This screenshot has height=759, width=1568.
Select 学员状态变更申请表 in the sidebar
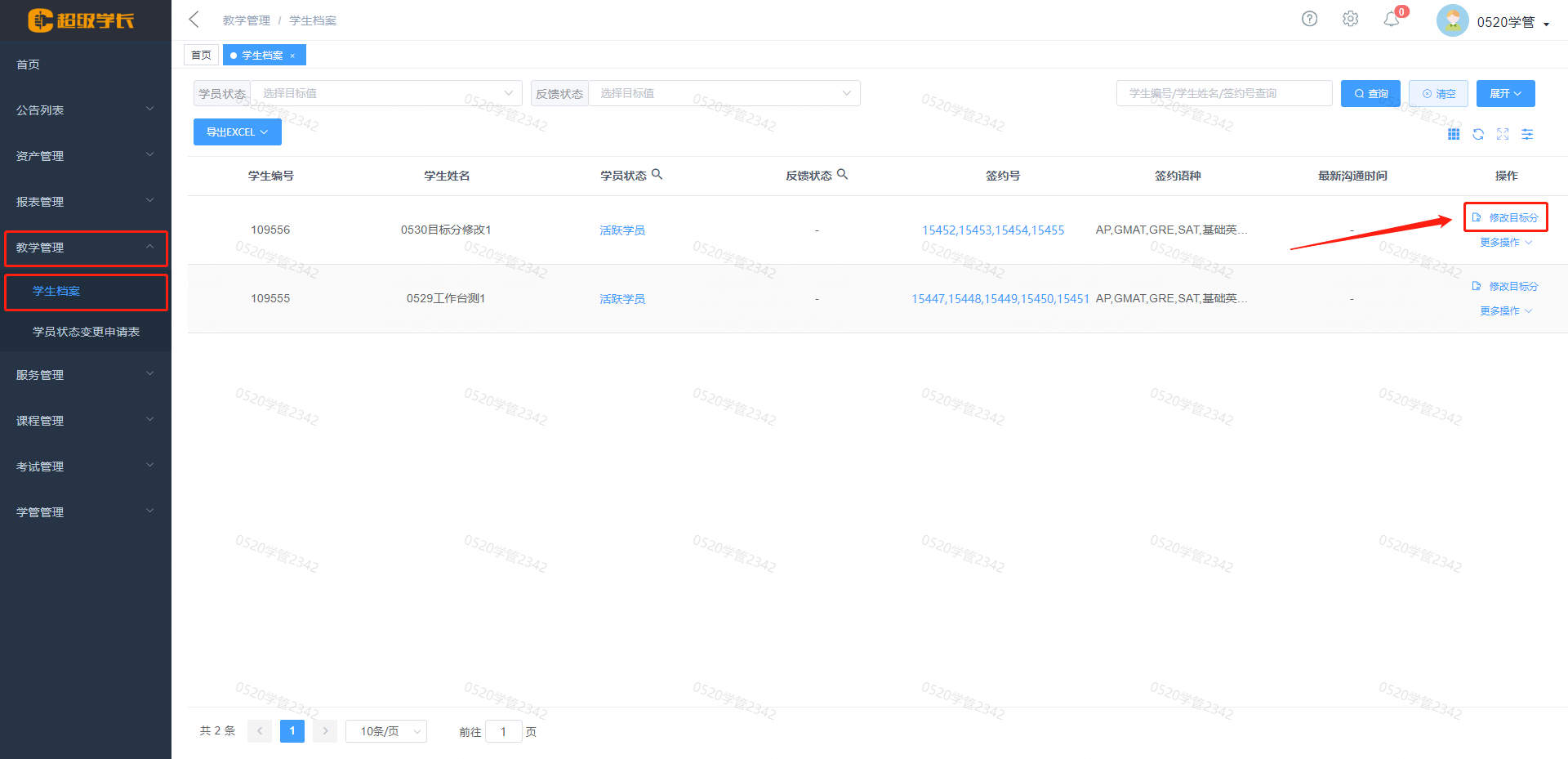[86, 332]
